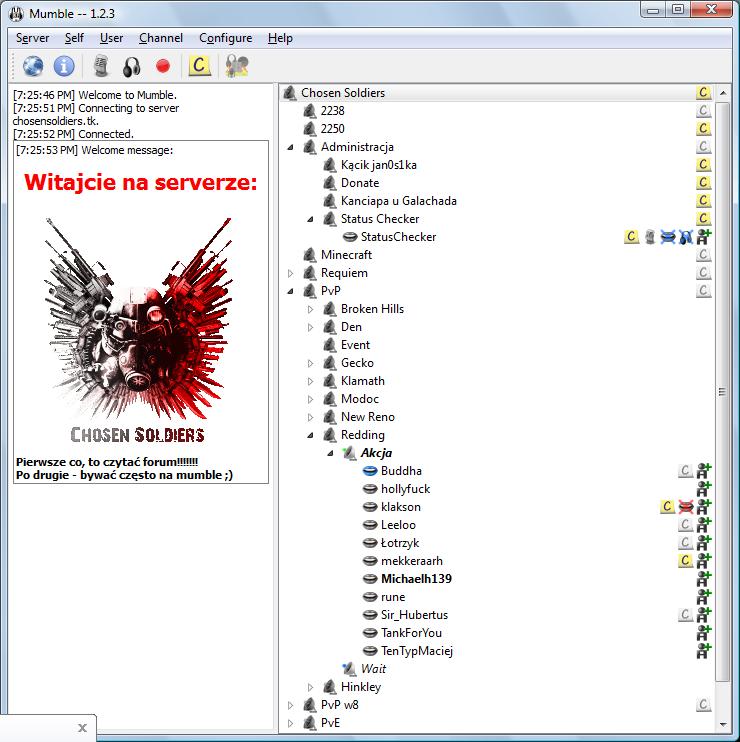This screenshot has height=742, width=740.
Task: Click klakson's muted red-cross icon
Action: tap(686, 506)
